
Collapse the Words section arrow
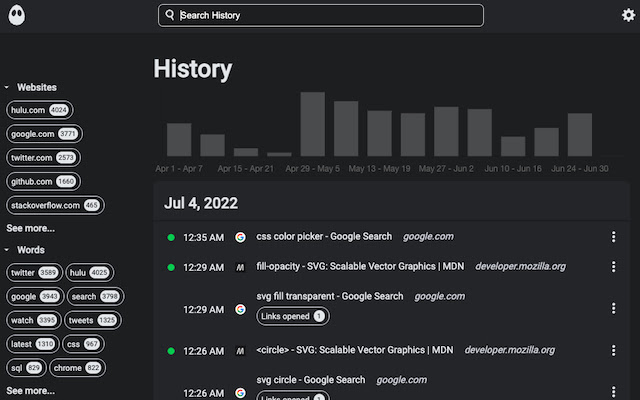7,250
